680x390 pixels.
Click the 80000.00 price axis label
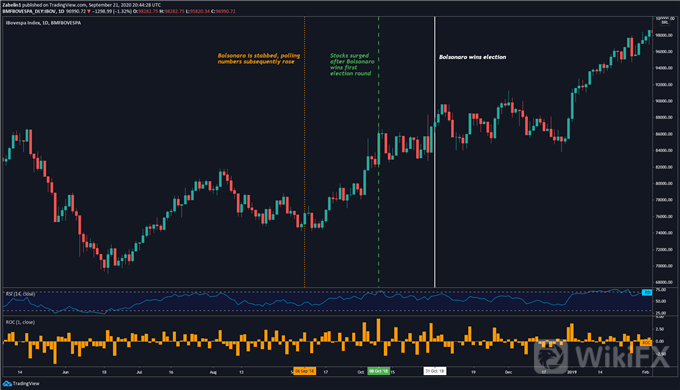664,184
